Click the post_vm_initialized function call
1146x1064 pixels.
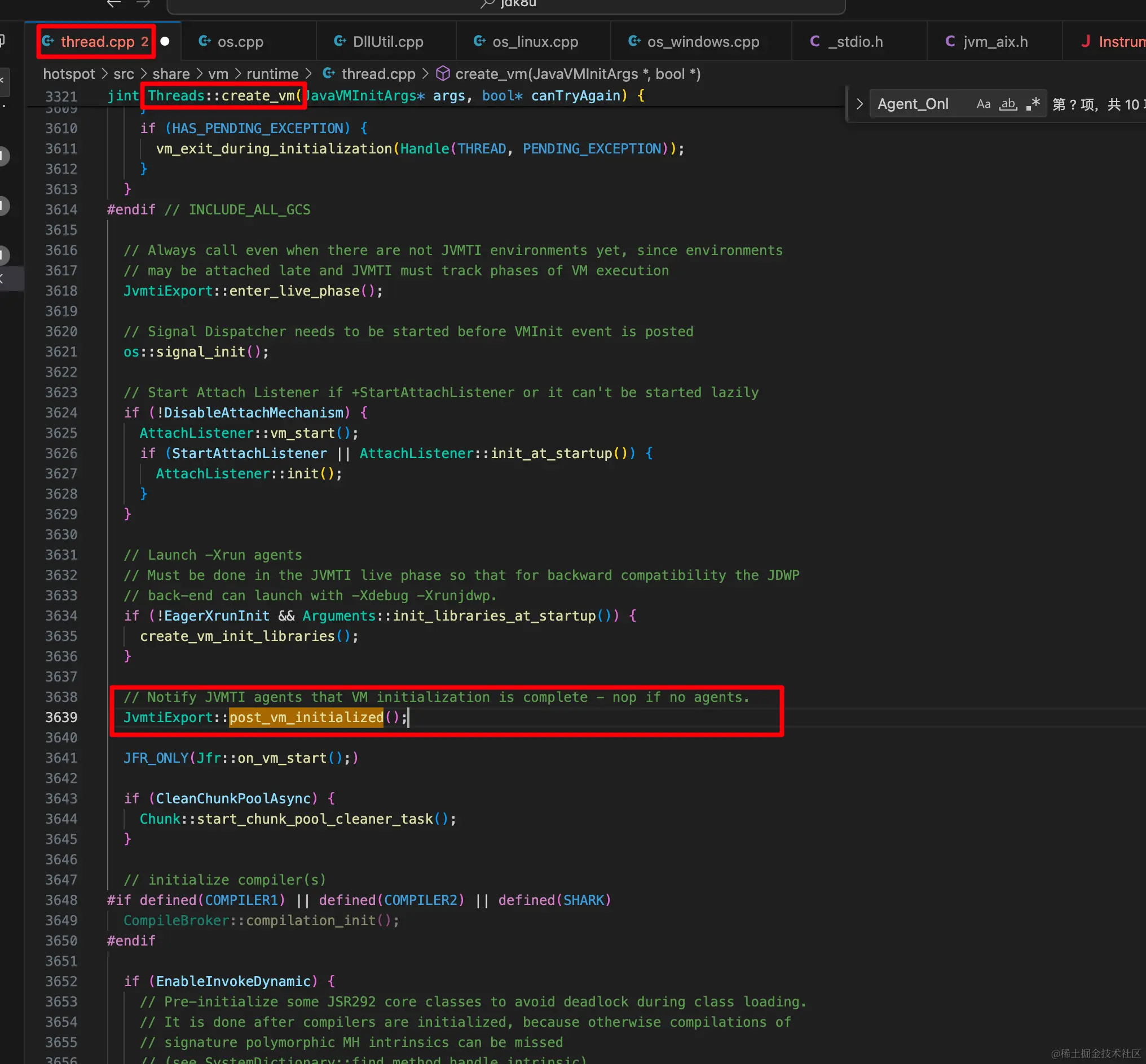[x=306, y=718]
